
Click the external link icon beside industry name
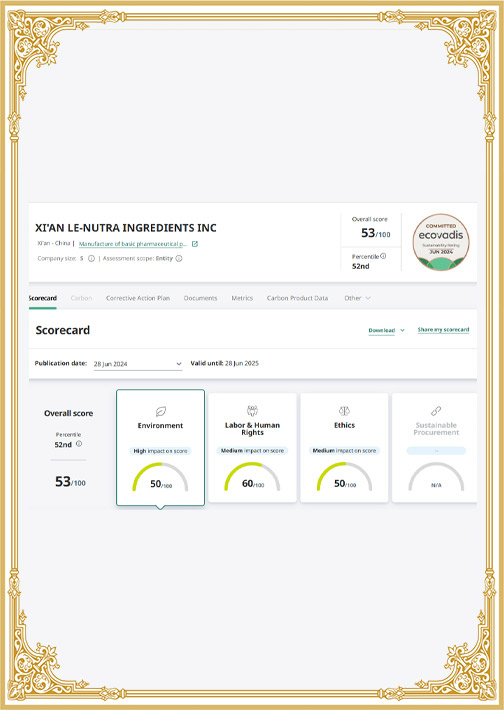click(x=195, y=244)
